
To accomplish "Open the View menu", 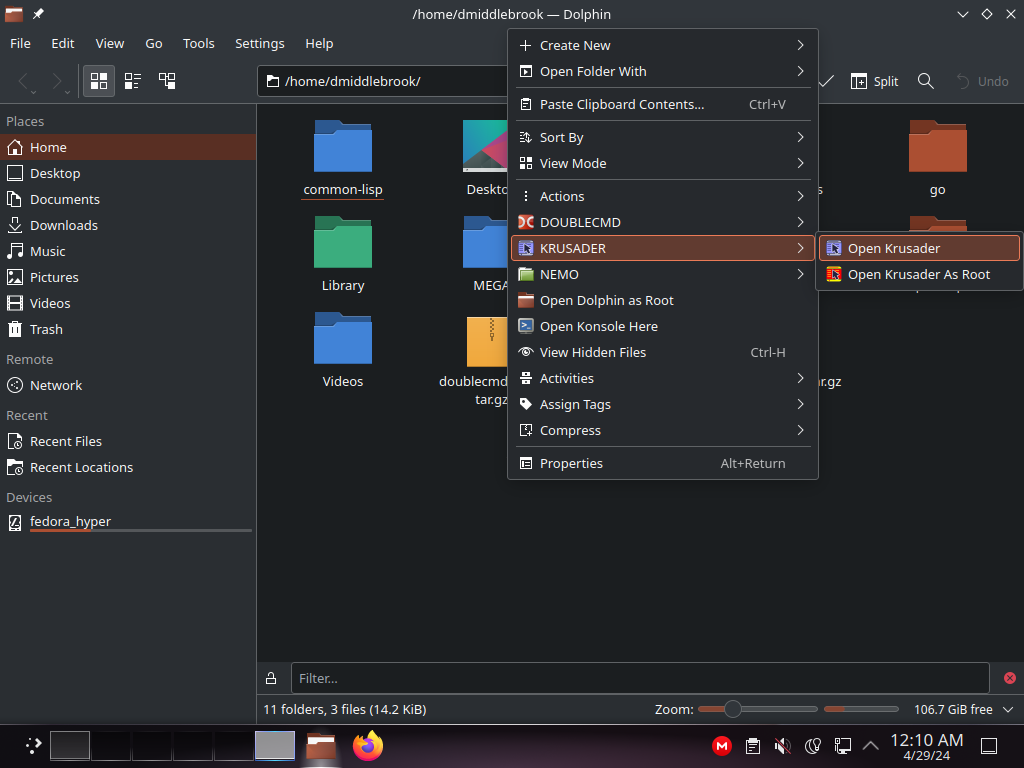I will [x=110, y=43].
